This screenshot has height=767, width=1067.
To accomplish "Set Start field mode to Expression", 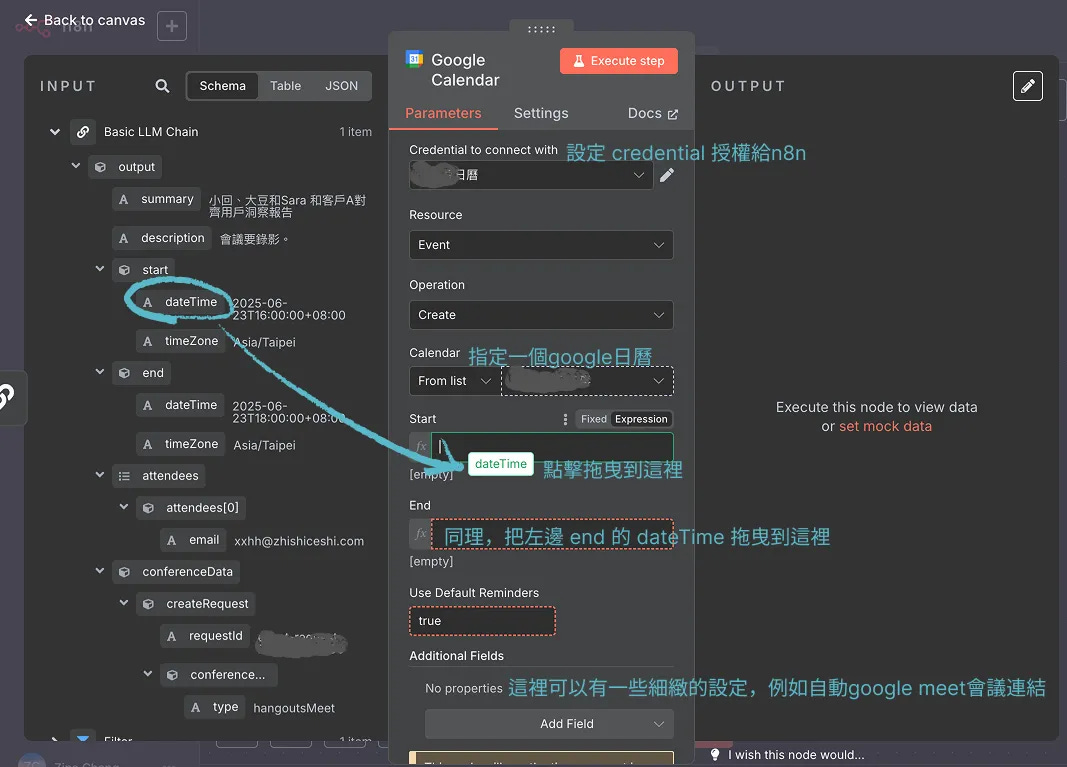I will pos(641,419).
